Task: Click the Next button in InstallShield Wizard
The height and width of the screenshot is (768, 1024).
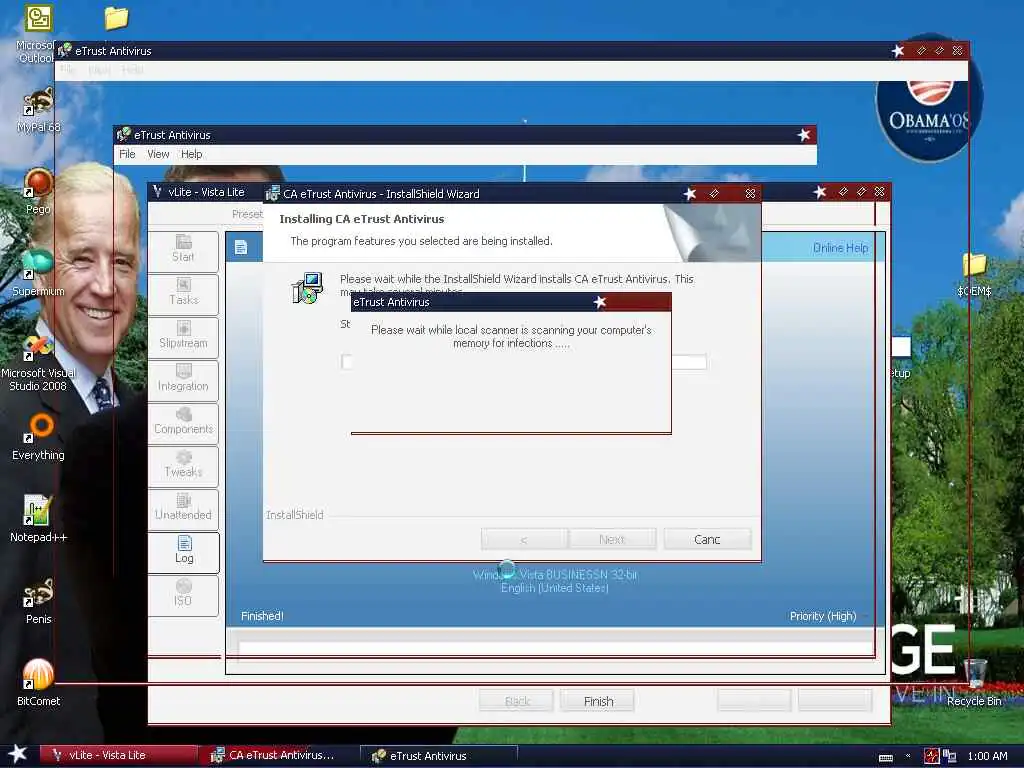Action: click(x=612, y=539)
